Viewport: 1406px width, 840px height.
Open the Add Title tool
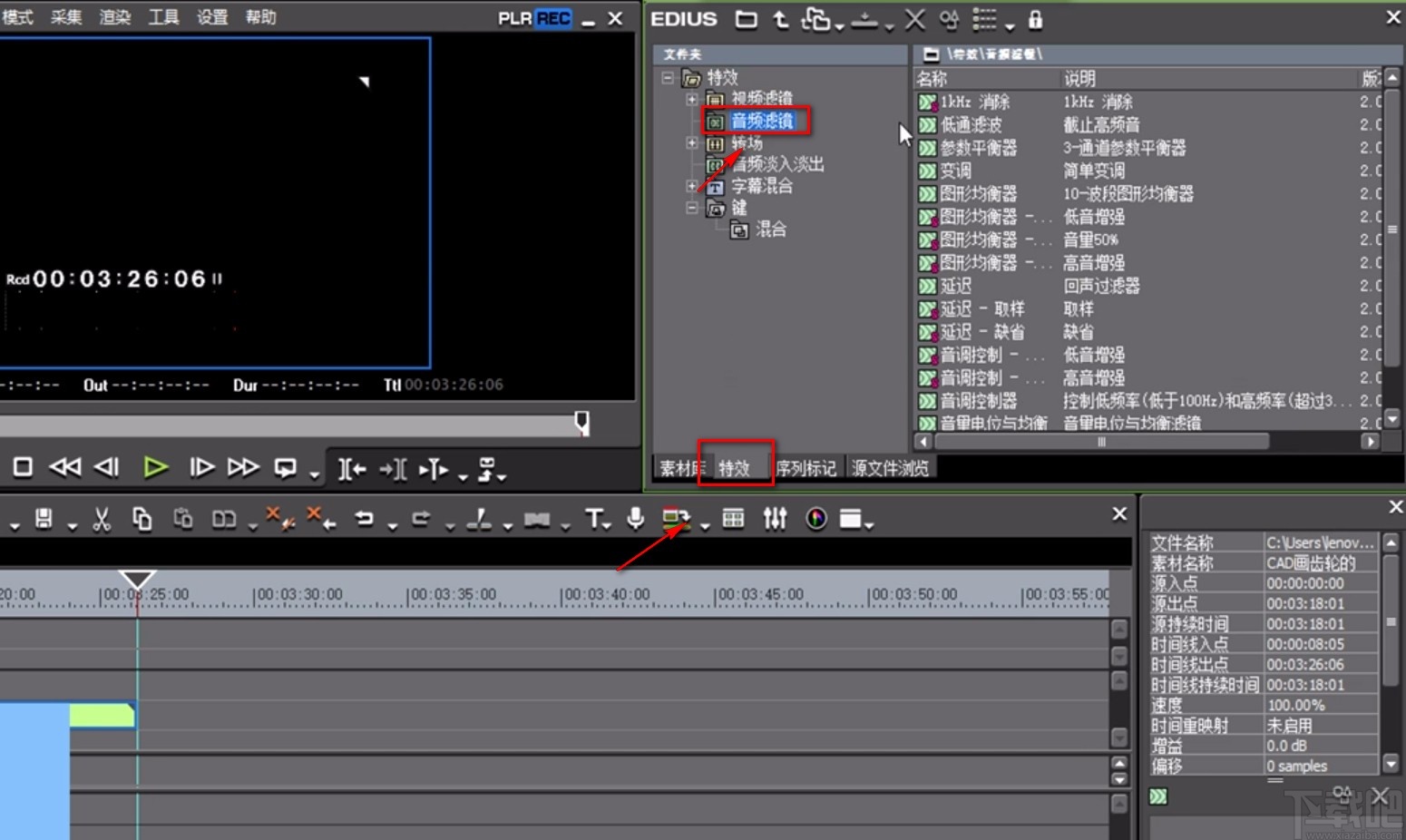click(594, 518)
